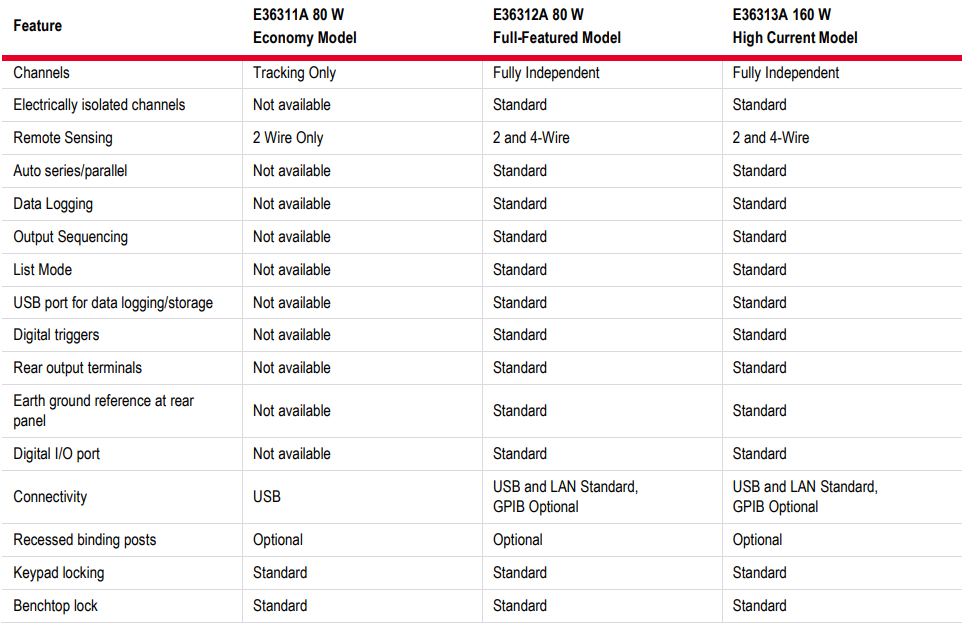Screen dimensions: 962x637
Task: Select the Data Logging row label
Action: pyautogui.click(x=53, y=204)
